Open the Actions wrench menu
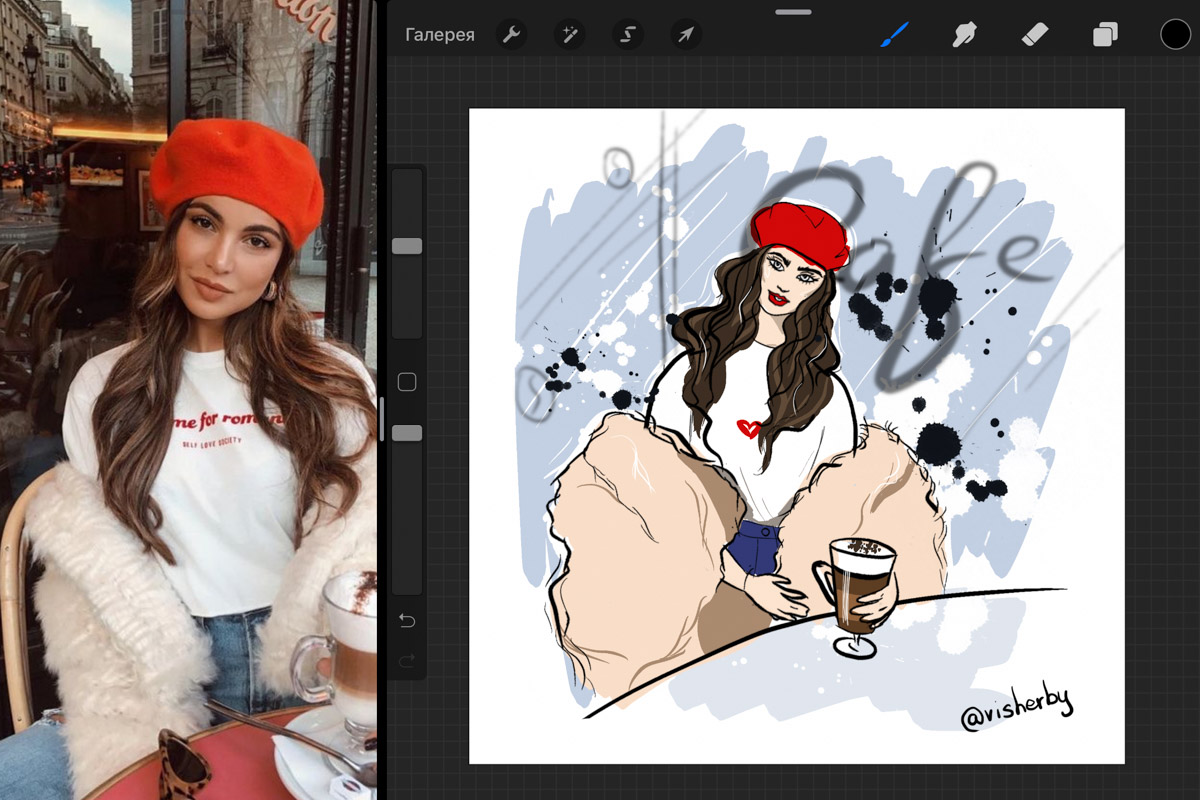Screen dimensions: 1200x800 point(511,33)
